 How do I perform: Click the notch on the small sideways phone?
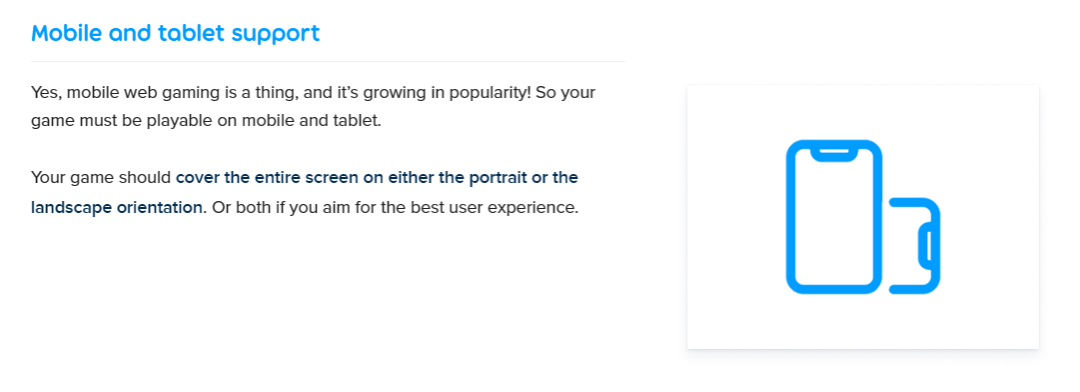tap(926, 246)
